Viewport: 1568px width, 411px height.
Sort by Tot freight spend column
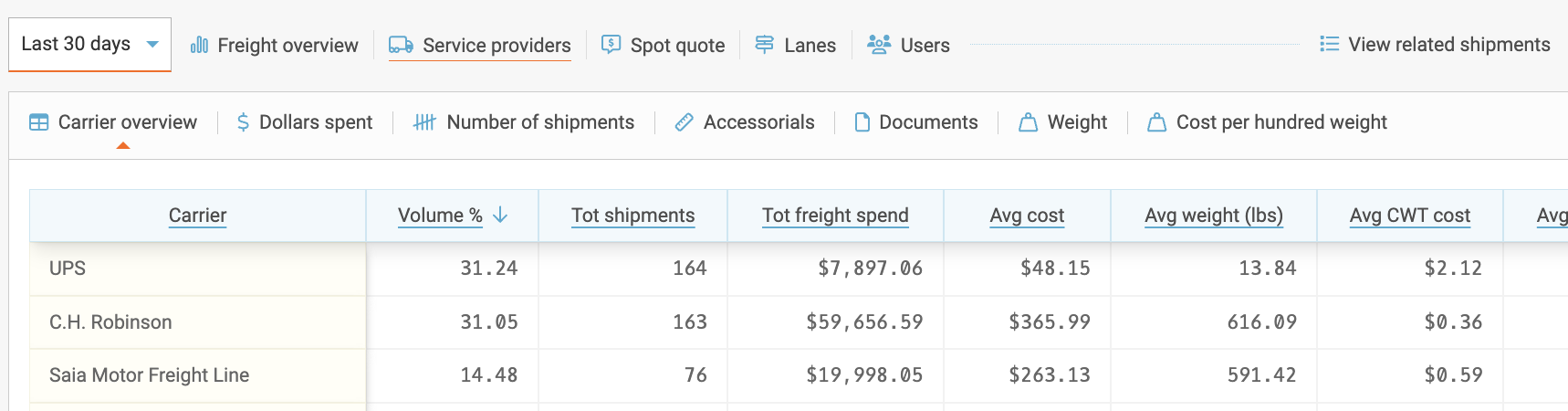(835, 216)
